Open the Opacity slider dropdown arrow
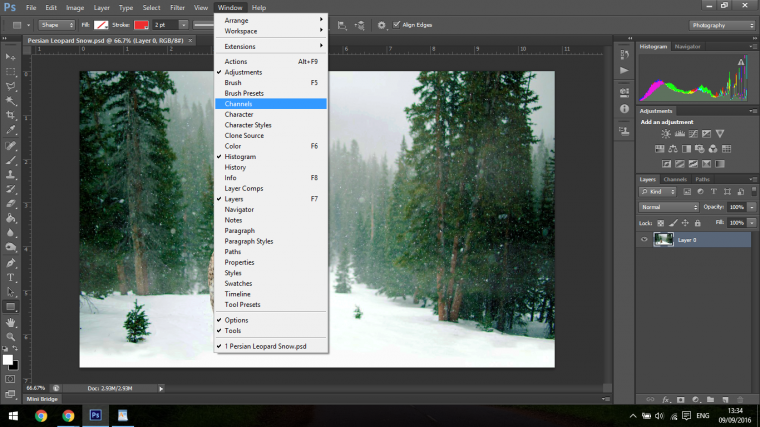Viewport: 760px width, 427px height. point(752,207)
